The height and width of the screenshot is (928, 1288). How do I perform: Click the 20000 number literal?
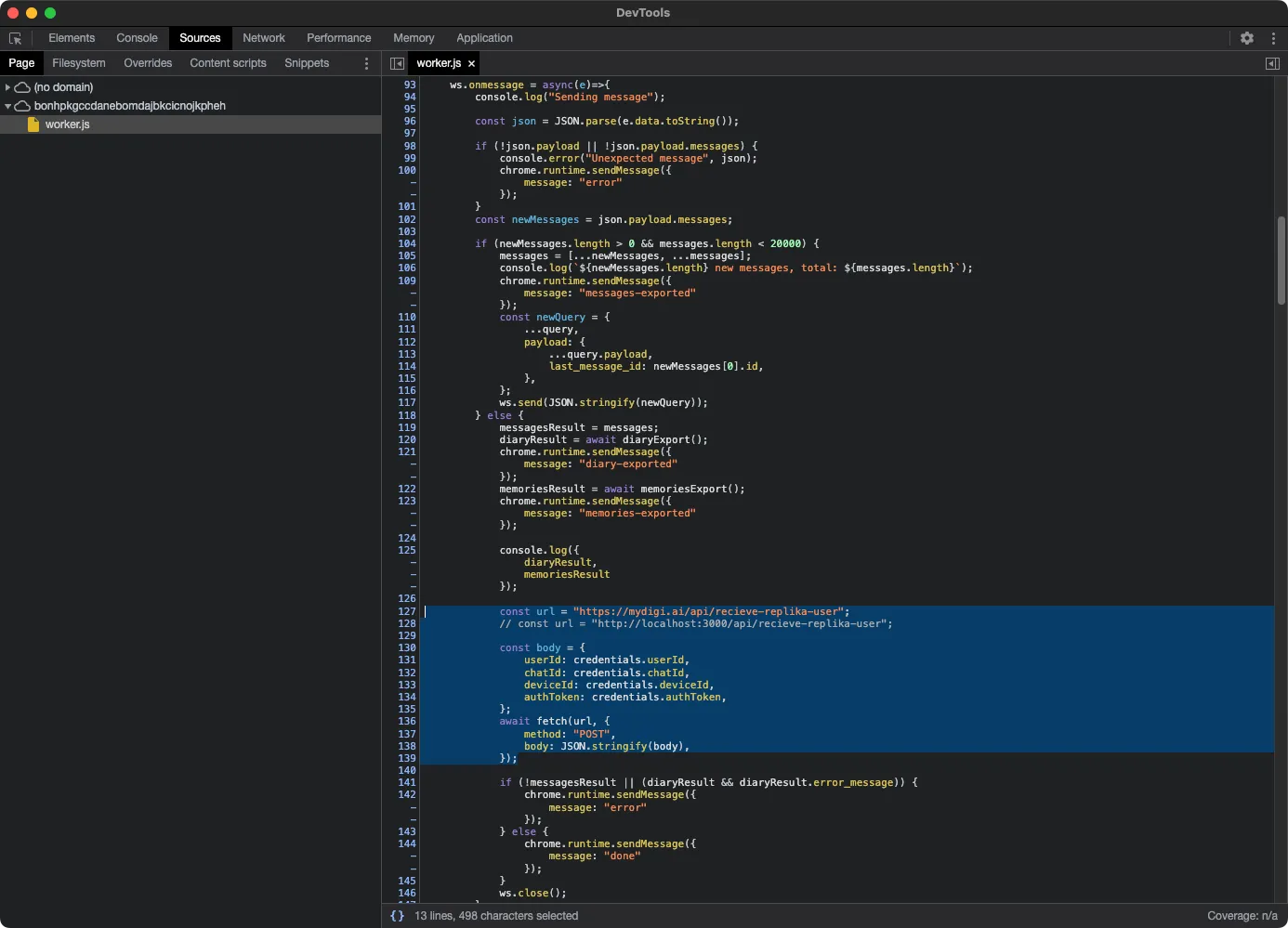(x=785, y=243)
